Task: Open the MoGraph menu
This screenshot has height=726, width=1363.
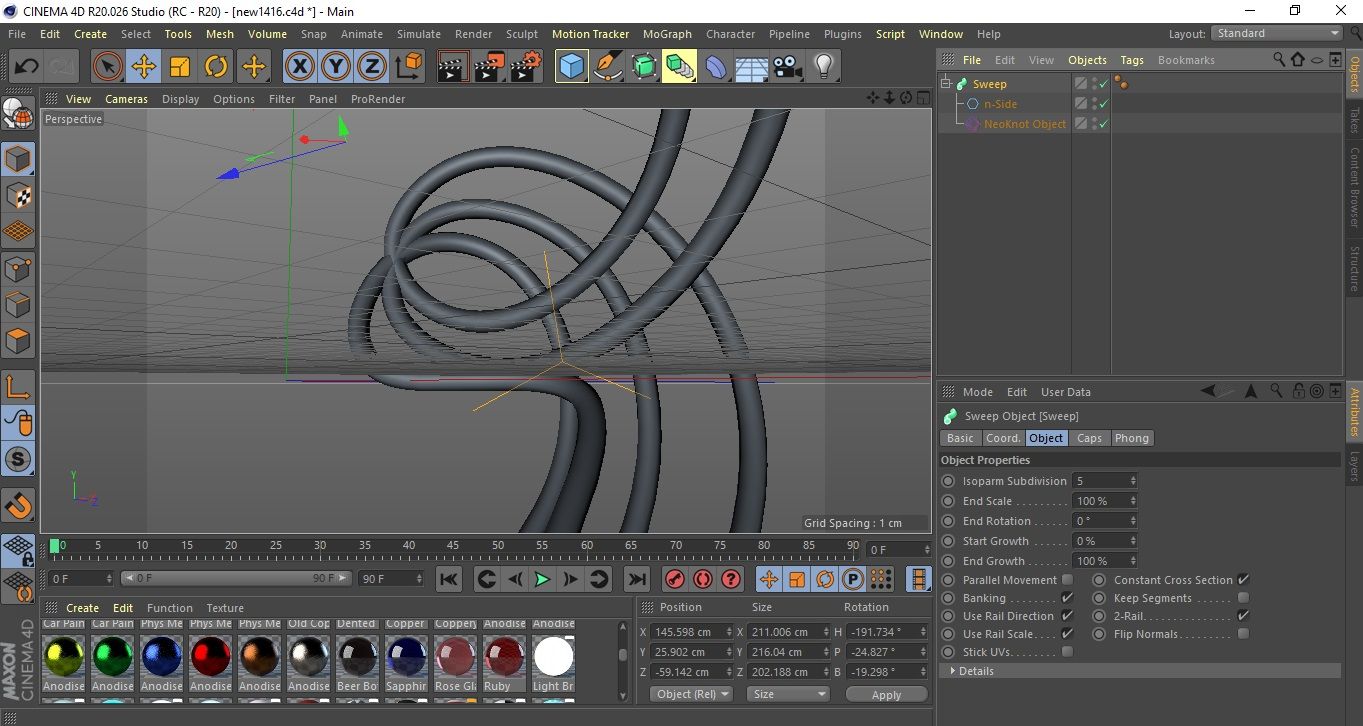Action: [667, 34]
